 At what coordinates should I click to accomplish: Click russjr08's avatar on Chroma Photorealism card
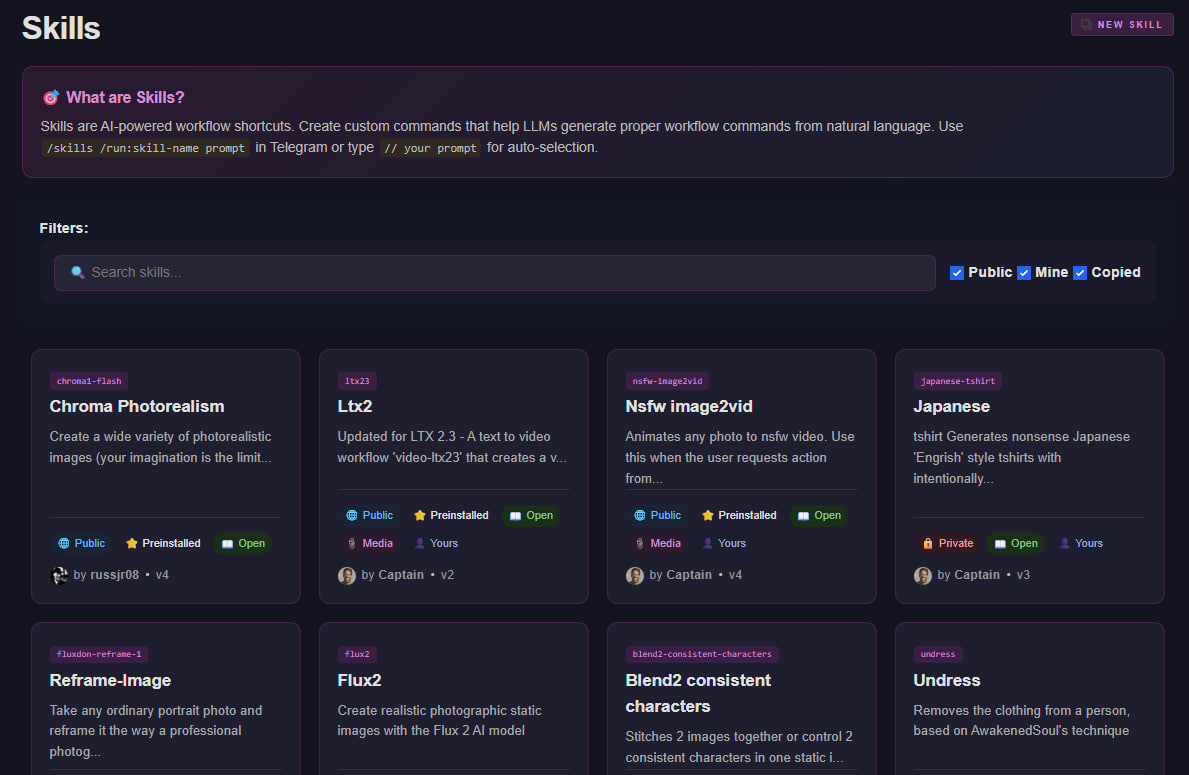point(59,575)
